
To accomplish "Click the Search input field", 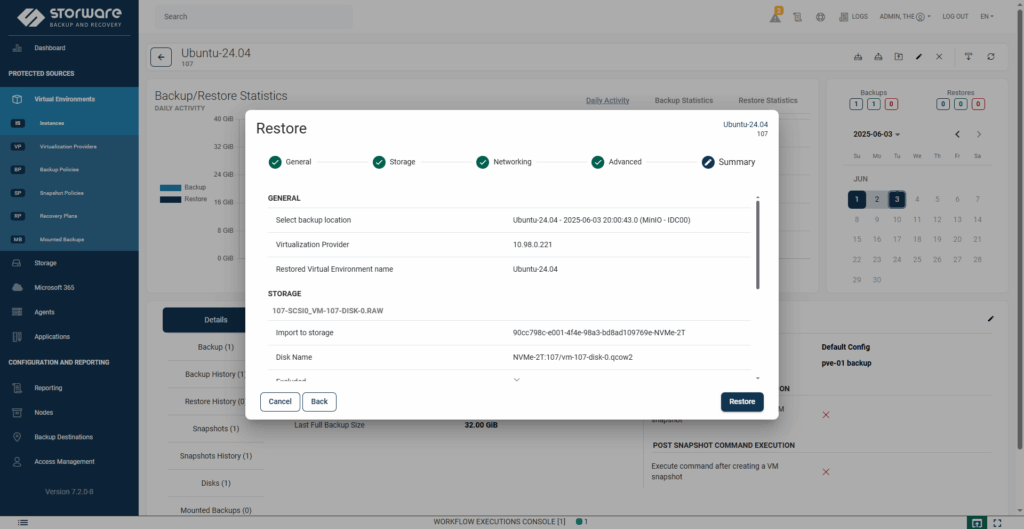I will click(x=255, y=17).
